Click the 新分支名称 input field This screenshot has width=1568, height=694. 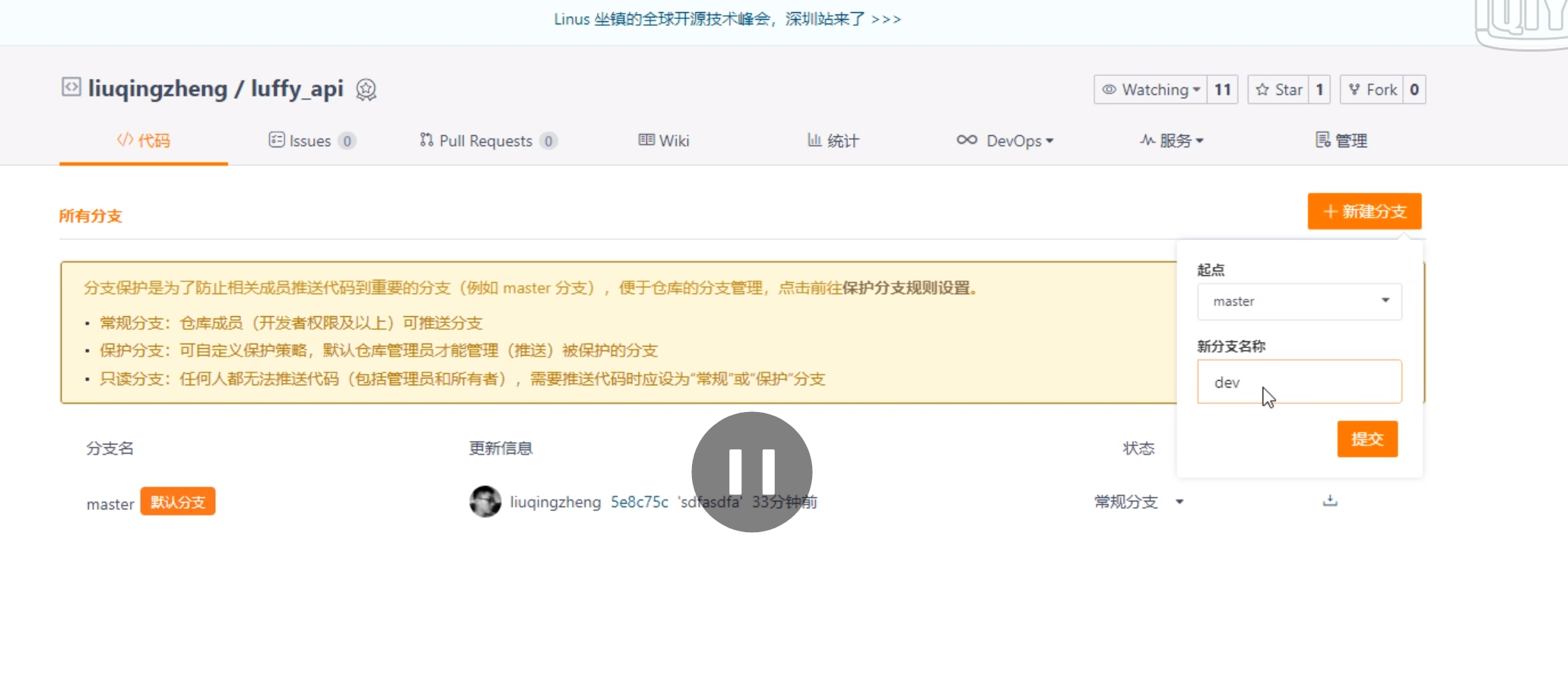[x=1300, y=382]
